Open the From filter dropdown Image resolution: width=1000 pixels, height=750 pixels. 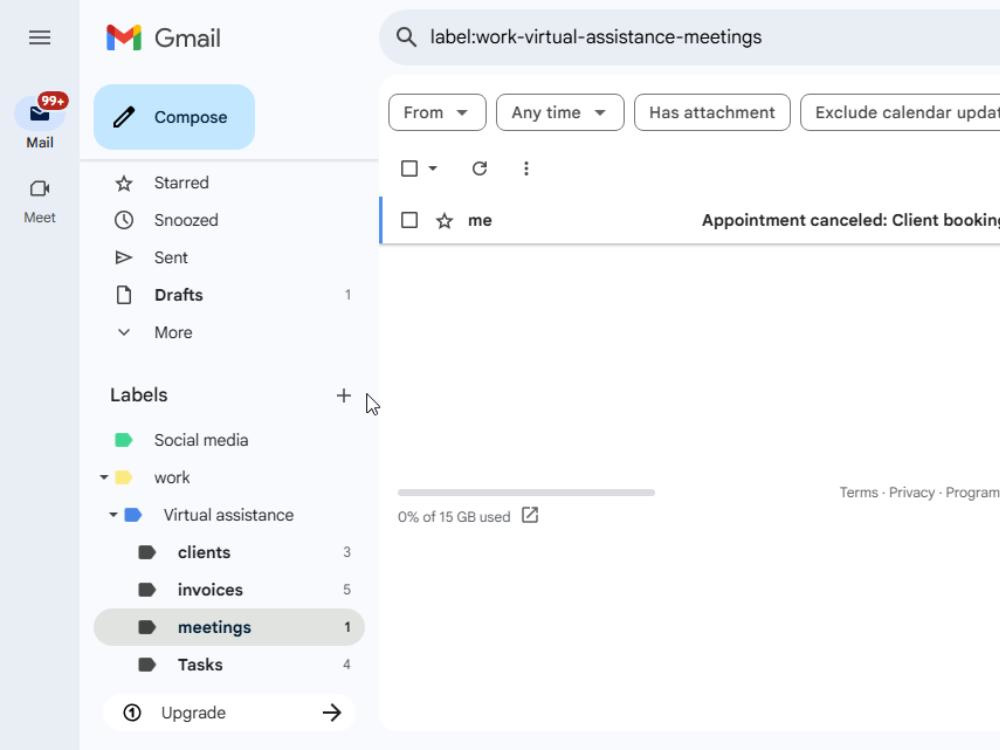coord(437,113)
